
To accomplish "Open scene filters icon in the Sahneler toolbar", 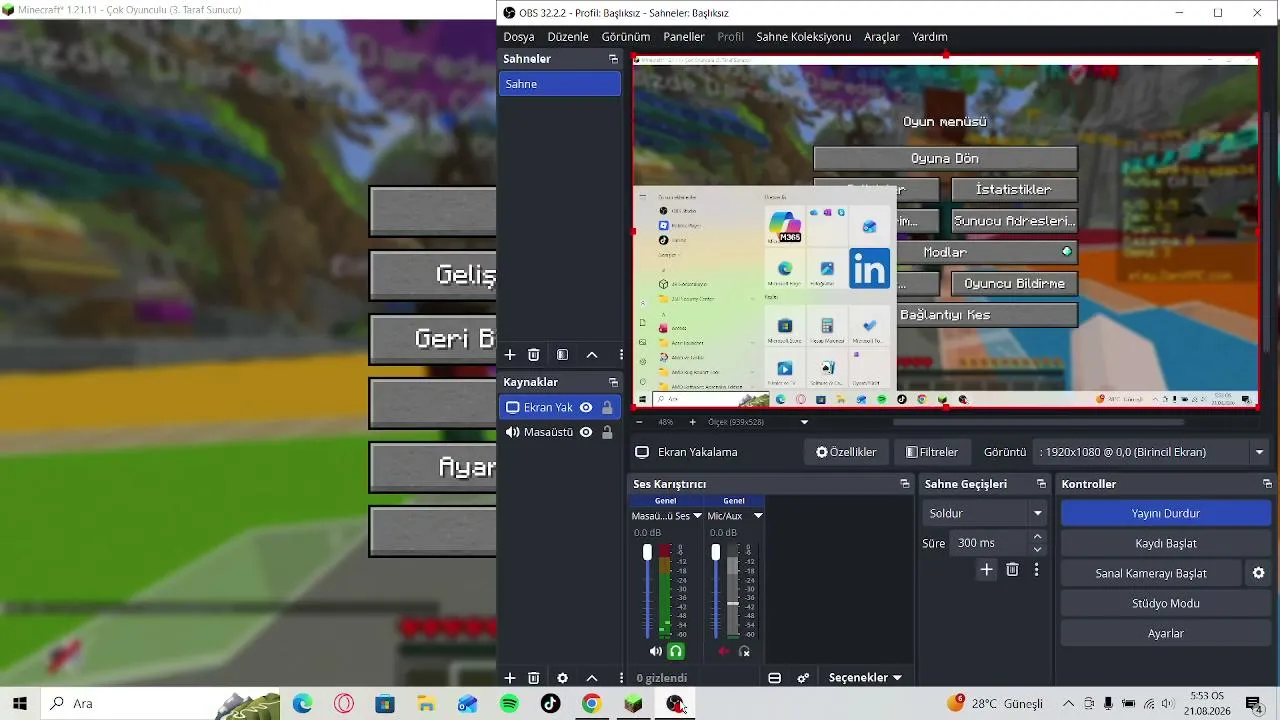I will pos(563,355).
